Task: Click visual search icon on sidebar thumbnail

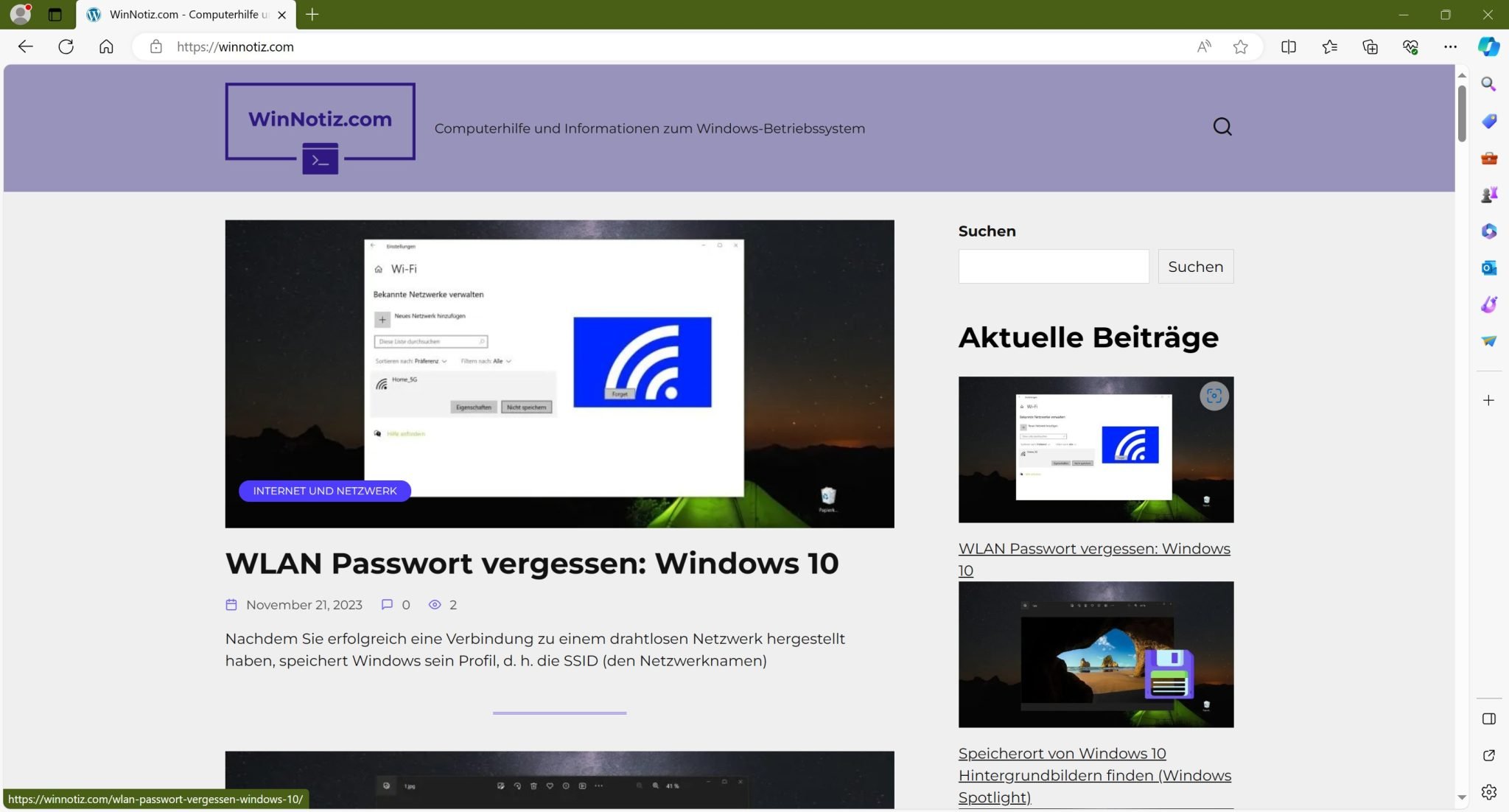Action: coord(1214,396)
